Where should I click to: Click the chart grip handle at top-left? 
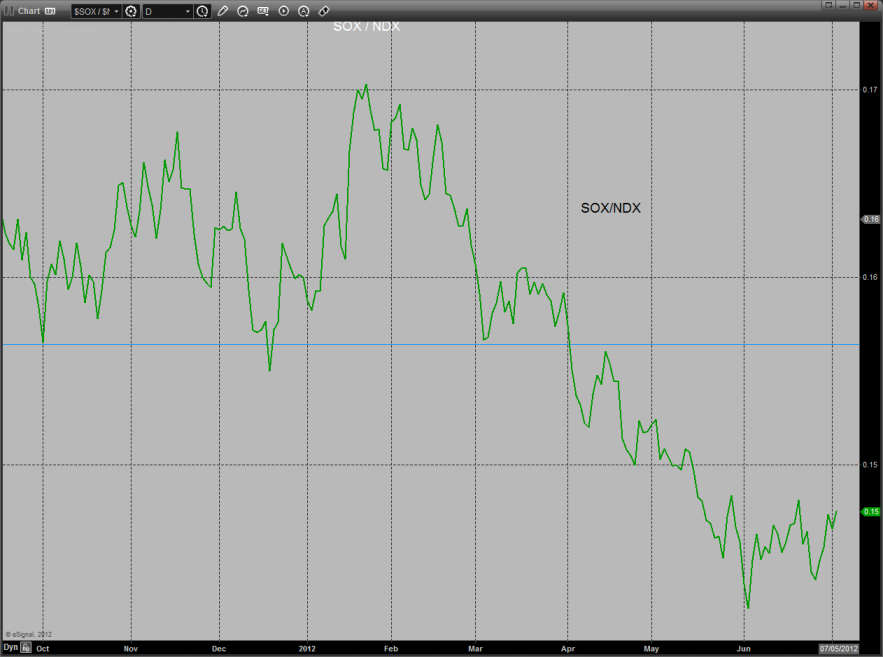pos(8,11)
